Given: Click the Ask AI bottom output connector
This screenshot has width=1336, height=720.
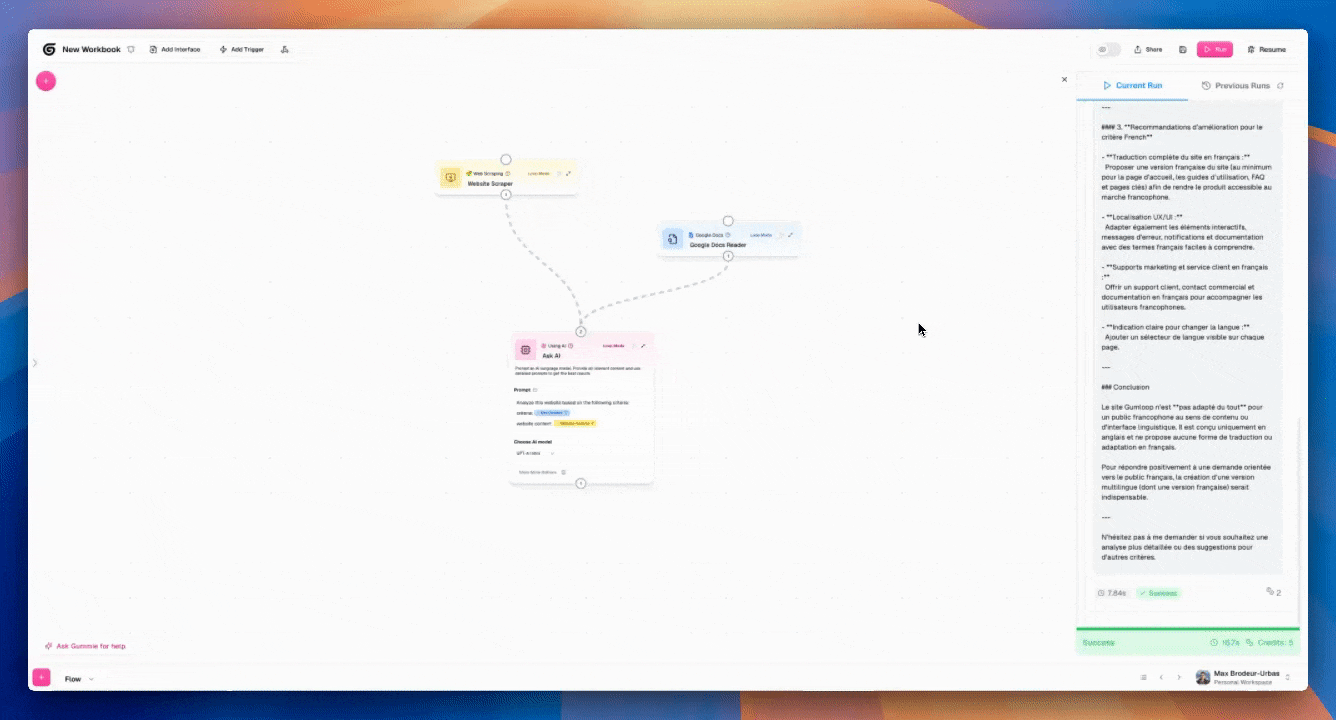Looking at the screenshot, I should pyautogui.click(x=581, y=484).
